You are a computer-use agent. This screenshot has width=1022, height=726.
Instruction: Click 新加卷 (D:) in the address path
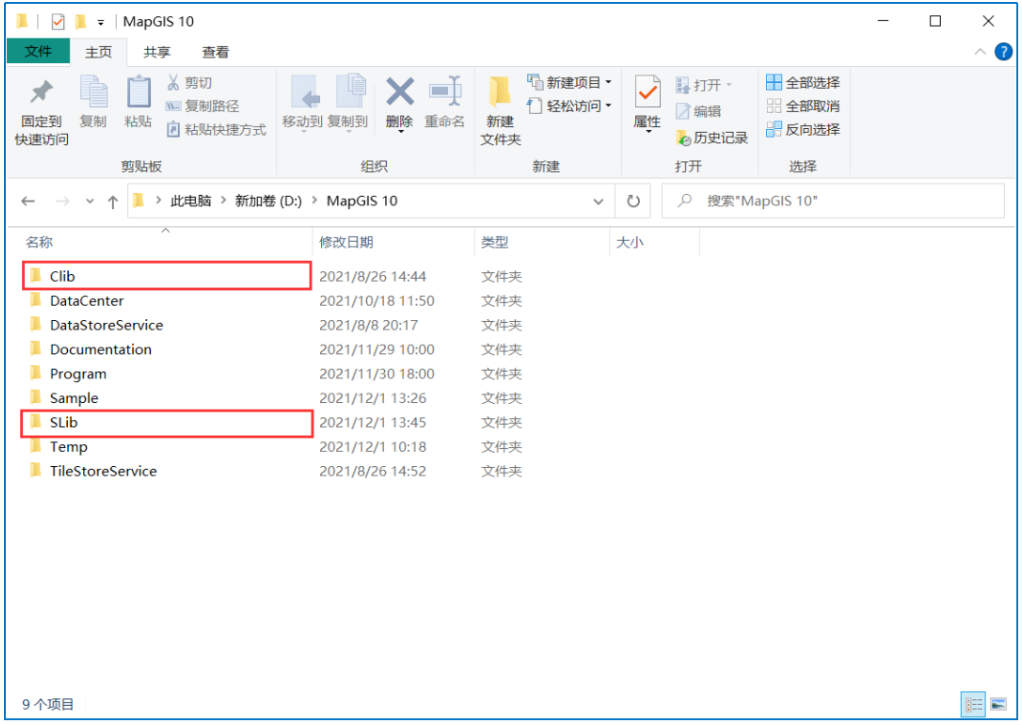(x=269, y=201)
